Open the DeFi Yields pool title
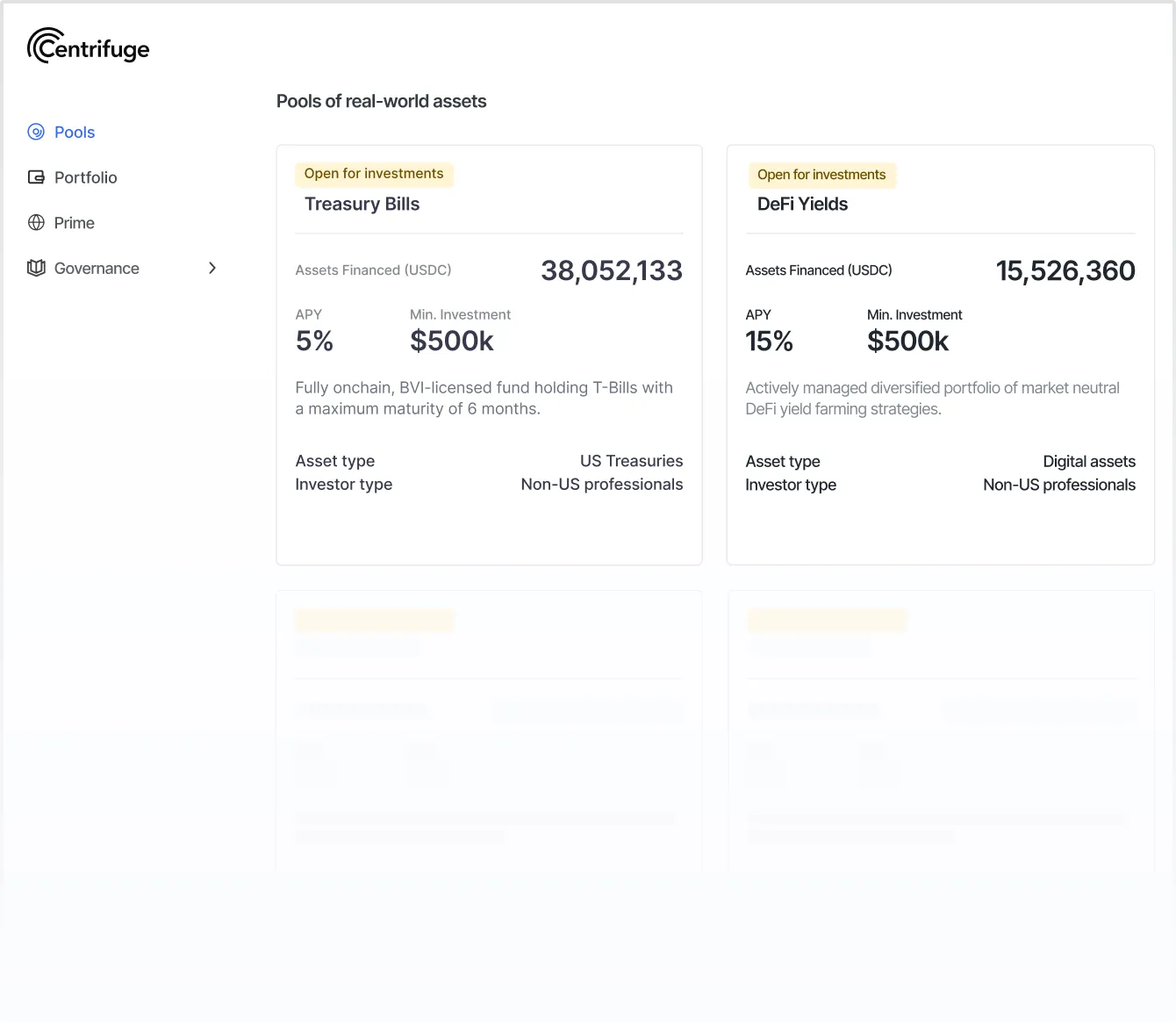The image size is (1176, 1022). click(802, 205)
